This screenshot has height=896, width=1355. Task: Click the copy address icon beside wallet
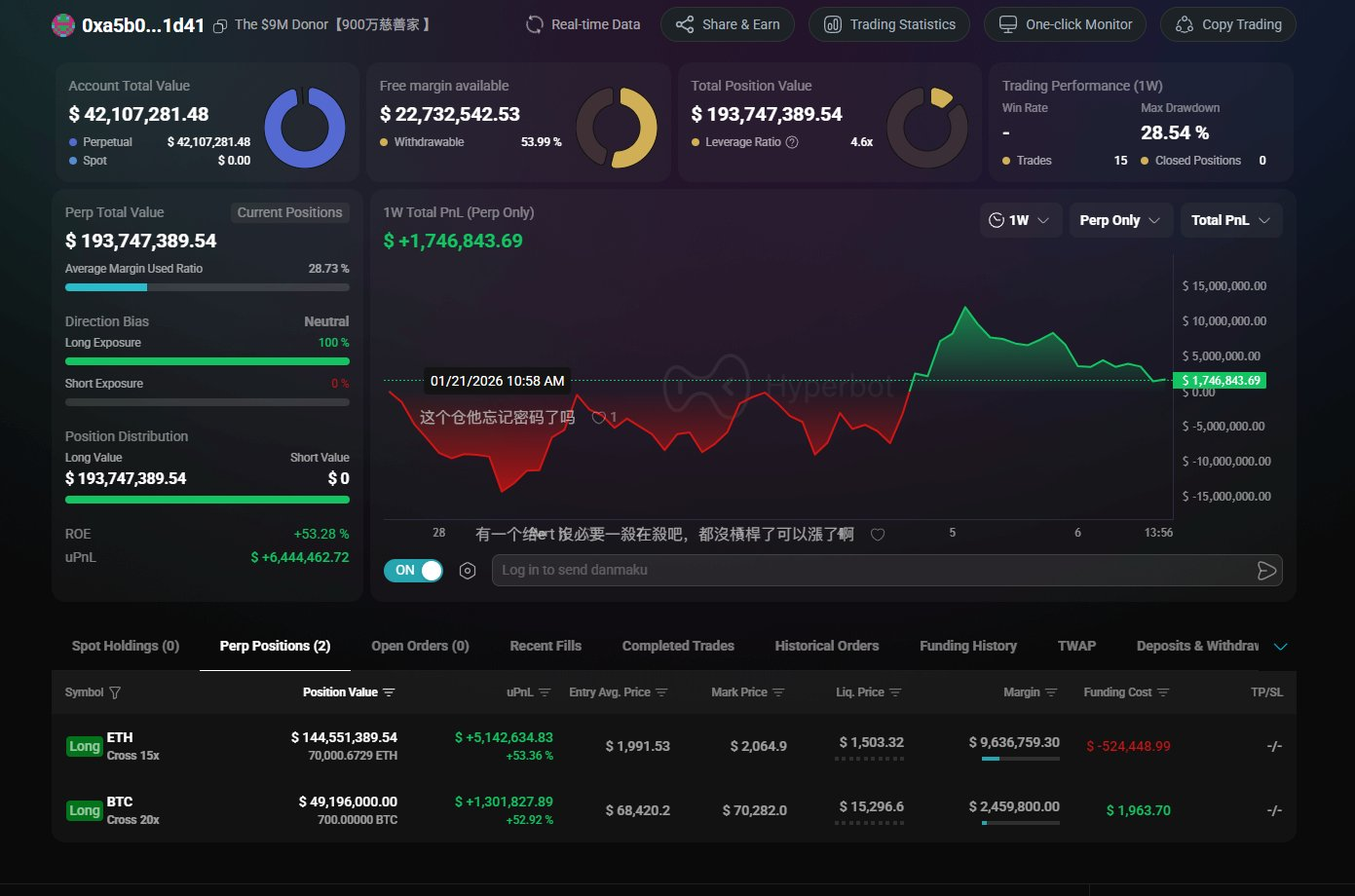tap(220, 25)
